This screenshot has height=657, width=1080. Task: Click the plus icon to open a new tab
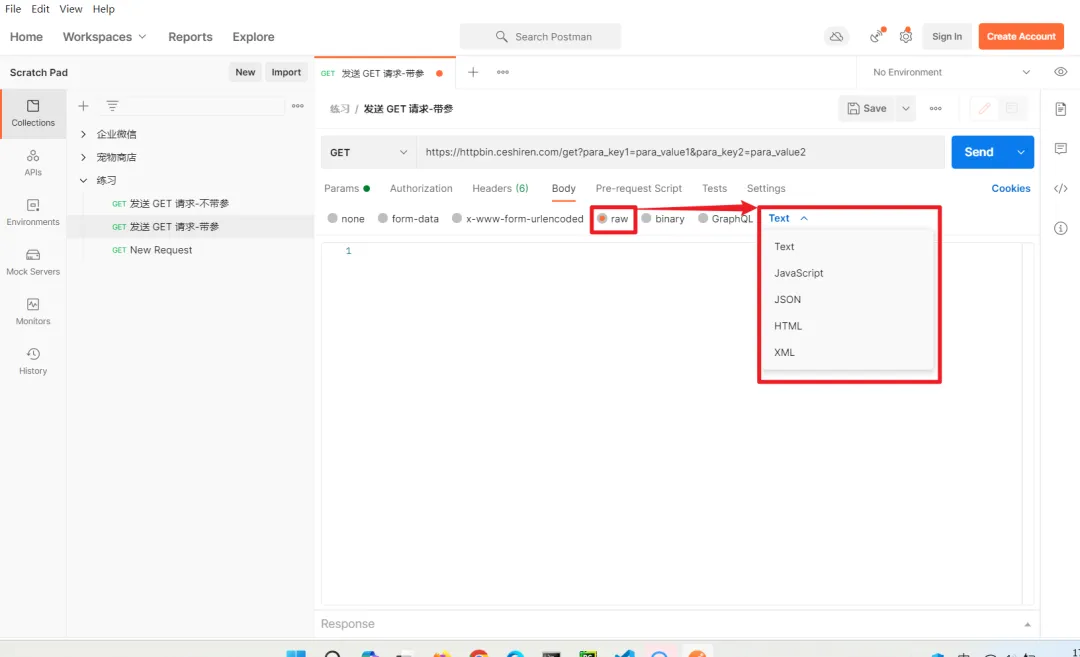[473, 72]
